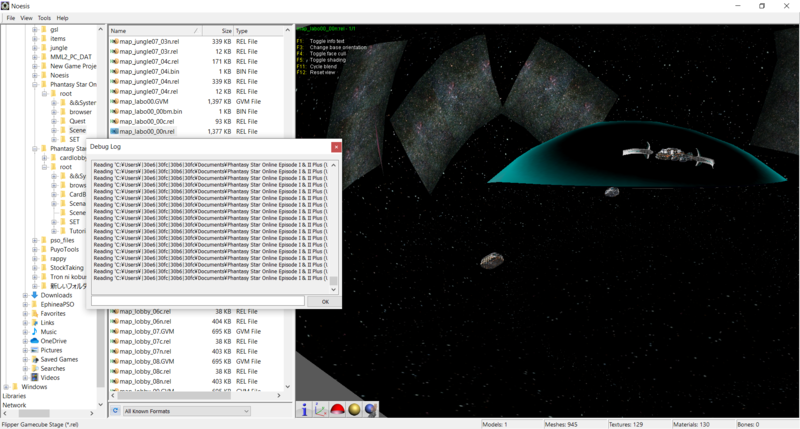The width and height of the screenshot is (800, 429).
Task: Click the Saved Games folder icon
Action: click(x=35, y=360)
